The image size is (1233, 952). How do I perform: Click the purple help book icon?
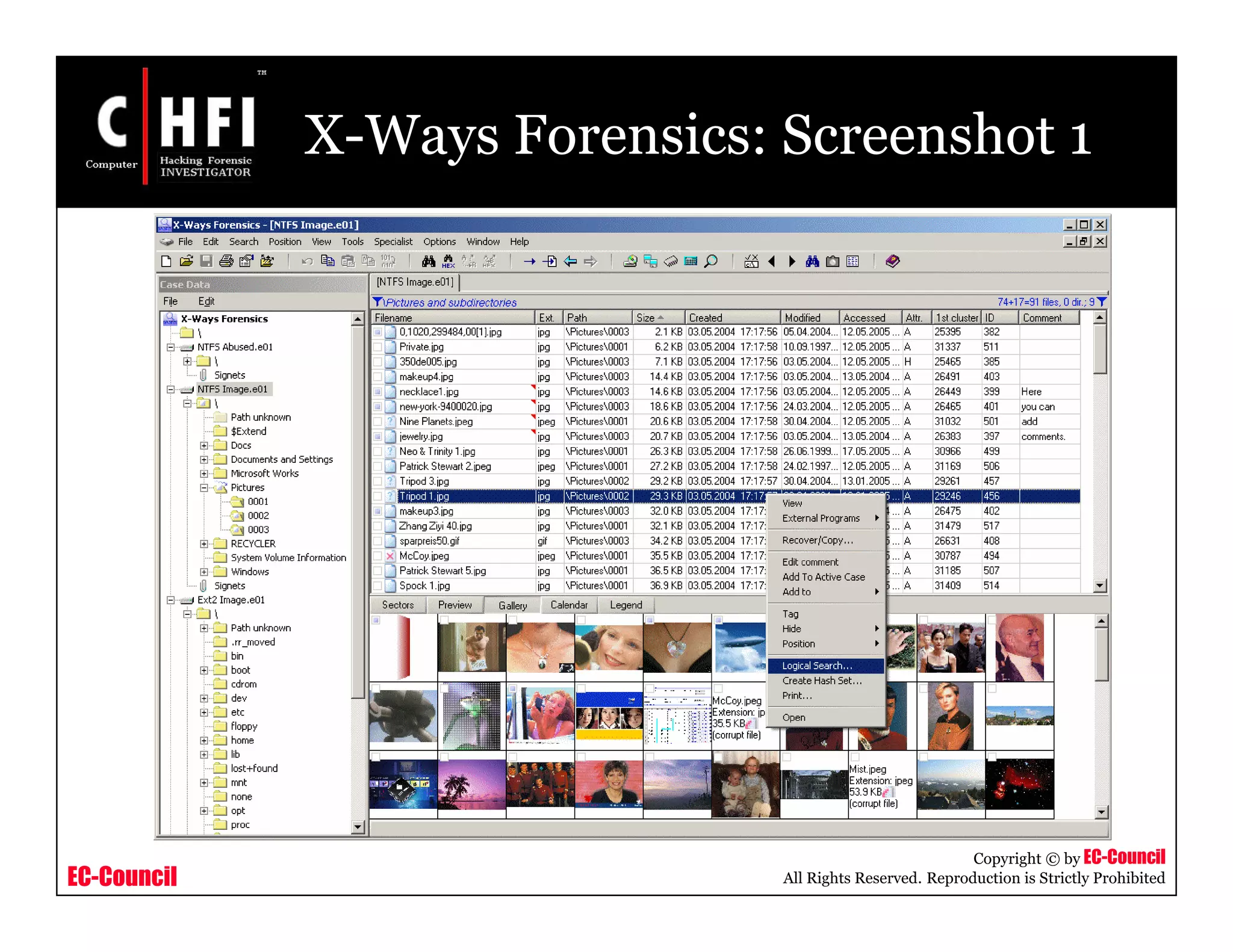coord(892,261)
